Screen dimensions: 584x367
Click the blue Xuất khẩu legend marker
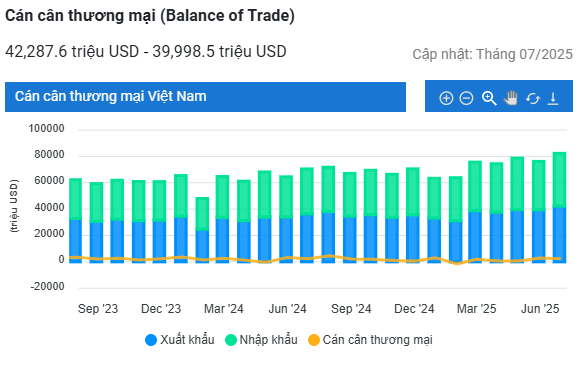point(151,340)
